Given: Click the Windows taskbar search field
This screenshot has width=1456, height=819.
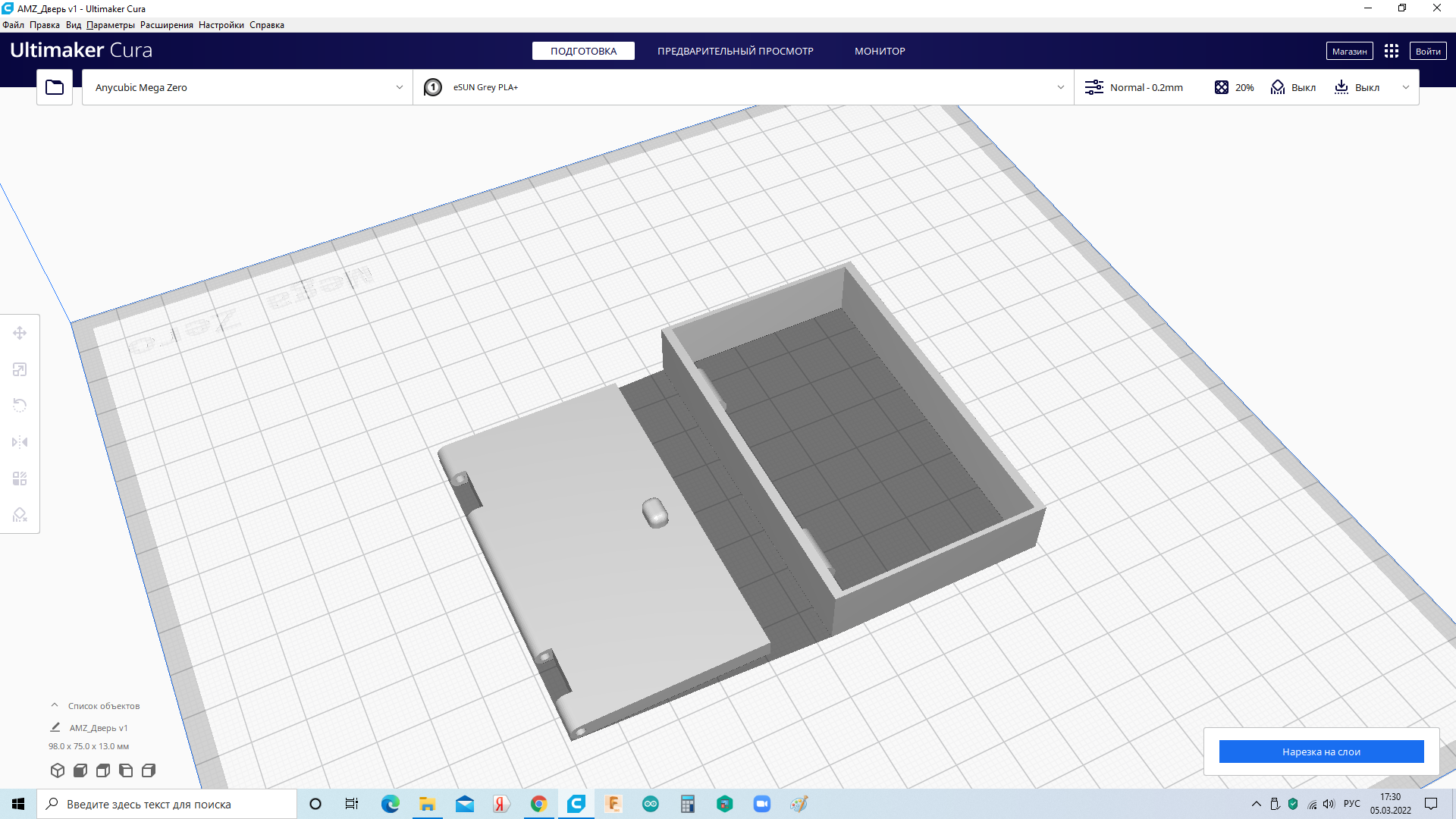Looking at the screenshot, I should pyautogui.click(x=167, y=804).
